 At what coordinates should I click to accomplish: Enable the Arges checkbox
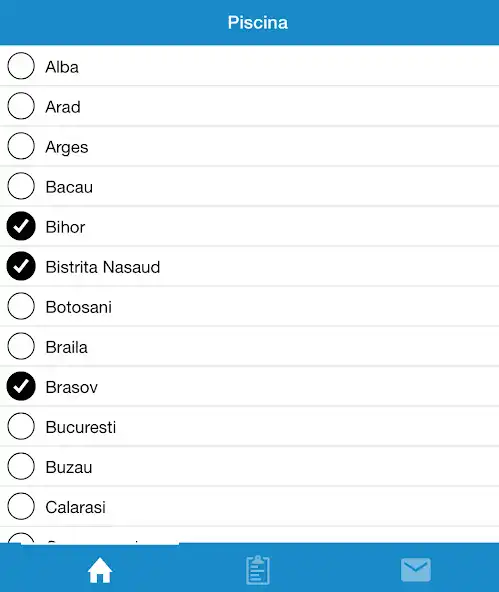click(x=21, y=146)
